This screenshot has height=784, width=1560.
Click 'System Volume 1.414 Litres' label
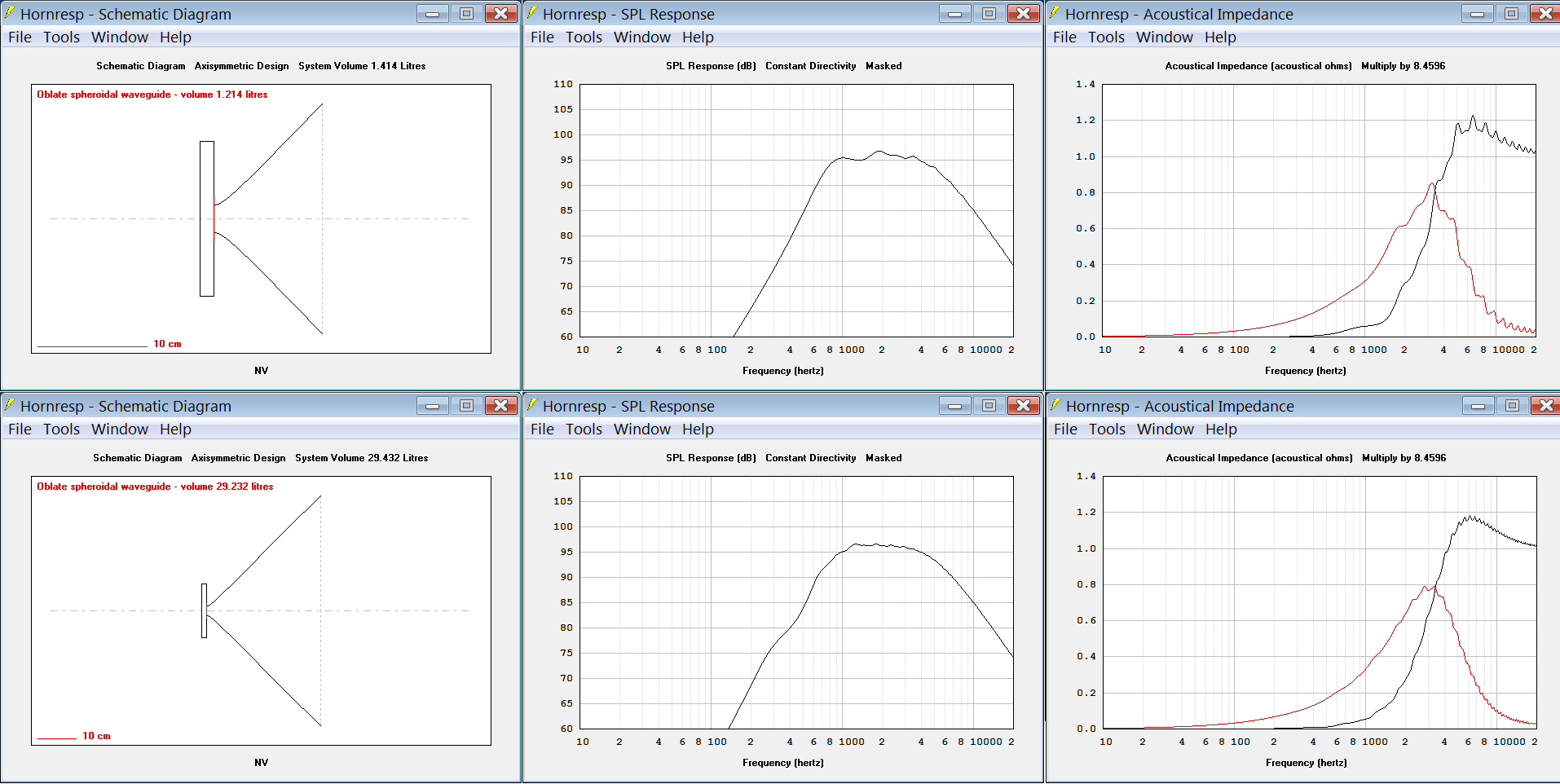pyautogui.click(x=362, y=66)
